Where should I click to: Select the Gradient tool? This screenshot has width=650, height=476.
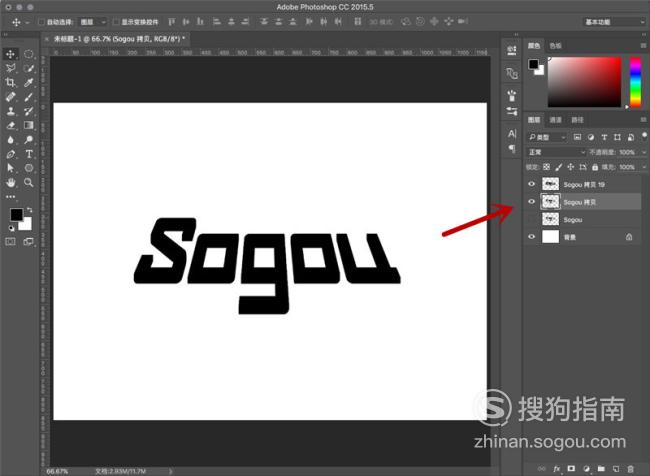pos(29,125)
